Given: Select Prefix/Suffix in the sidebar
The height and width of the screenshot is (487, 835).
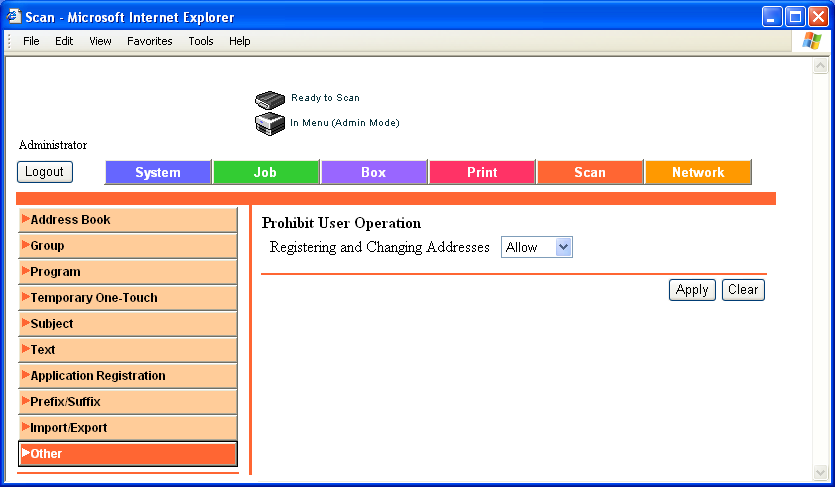Looking at the screenshot, I should click(128, 402).
